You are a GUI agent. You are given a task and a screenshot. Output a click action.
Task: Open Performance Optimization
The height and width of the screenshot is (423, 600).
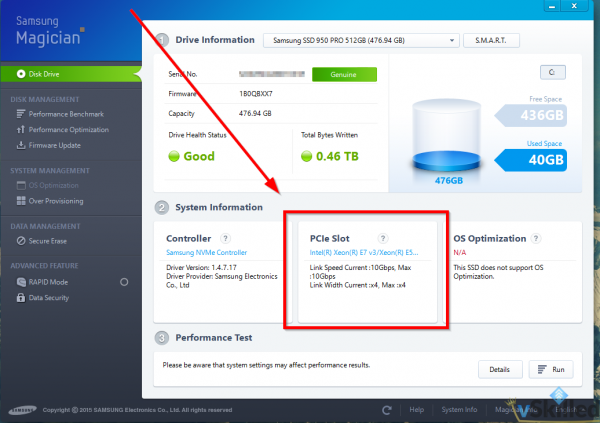point(68,130)
